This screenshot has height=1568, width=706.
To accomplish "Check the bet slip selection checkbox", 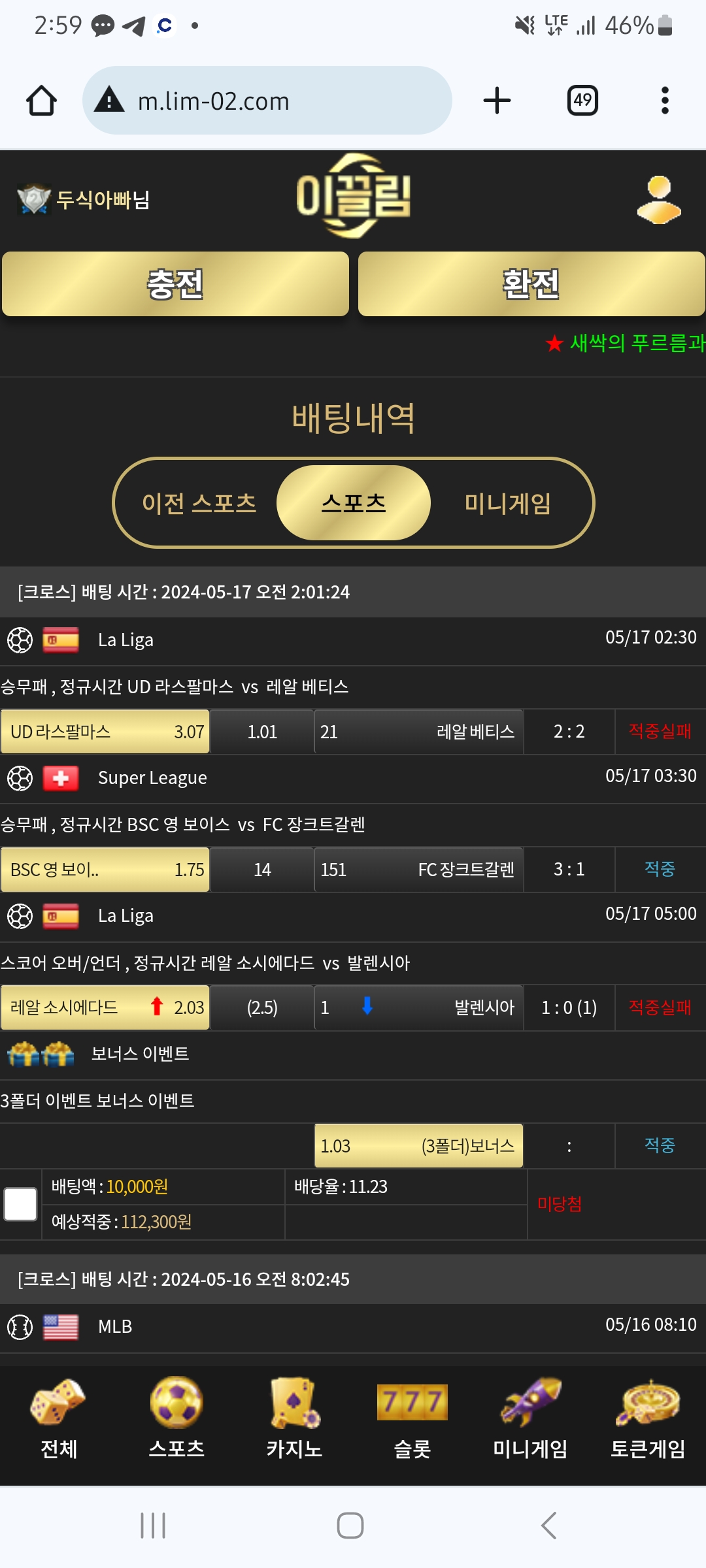I will point(20,1204).
